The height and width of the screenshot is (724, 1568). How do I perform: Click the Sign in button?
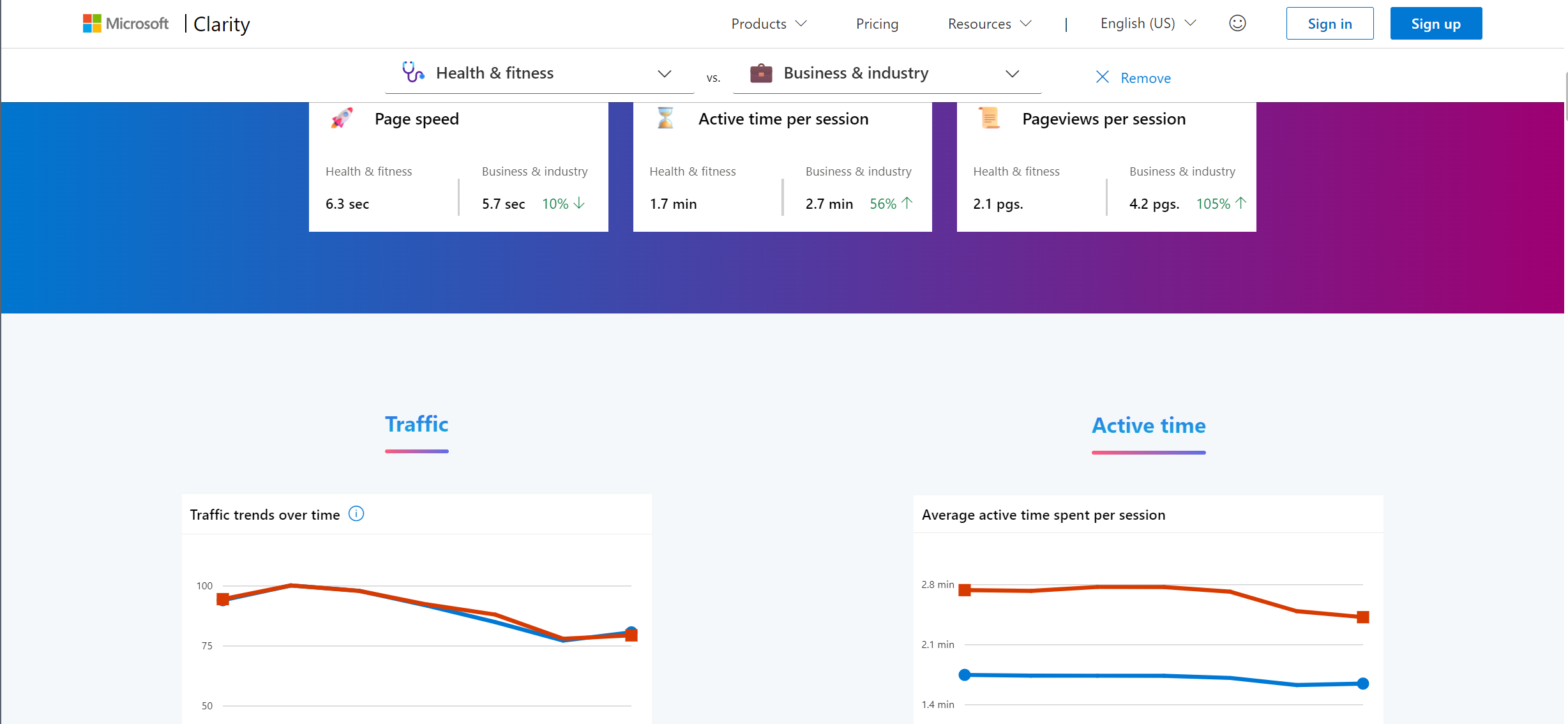(x=1330, y=23)
